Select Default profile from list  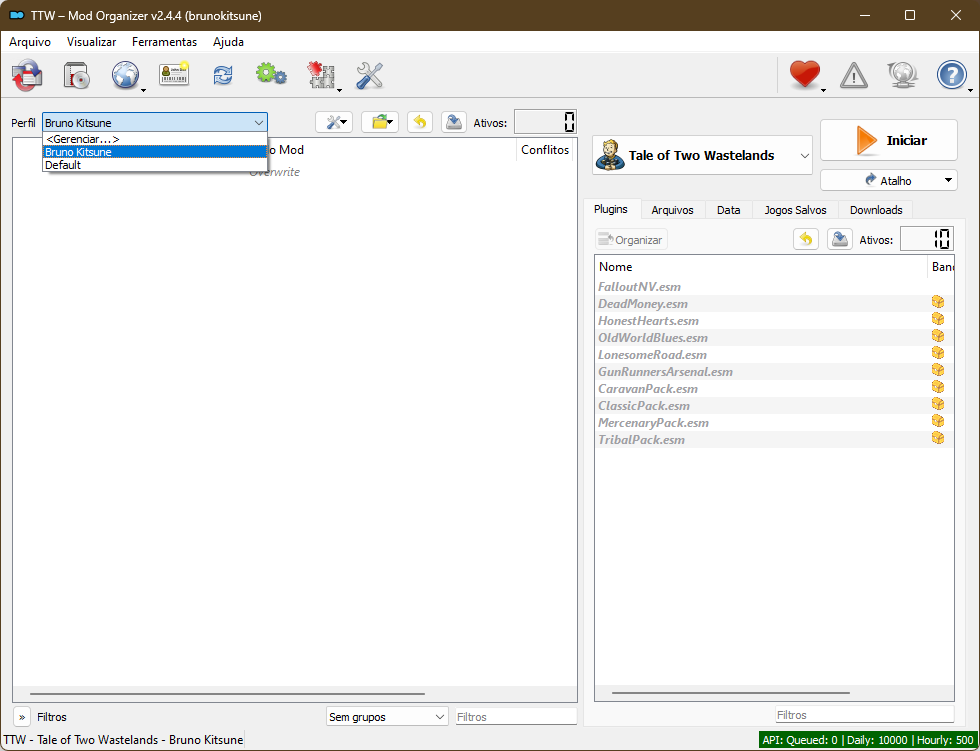coord(155,165)
